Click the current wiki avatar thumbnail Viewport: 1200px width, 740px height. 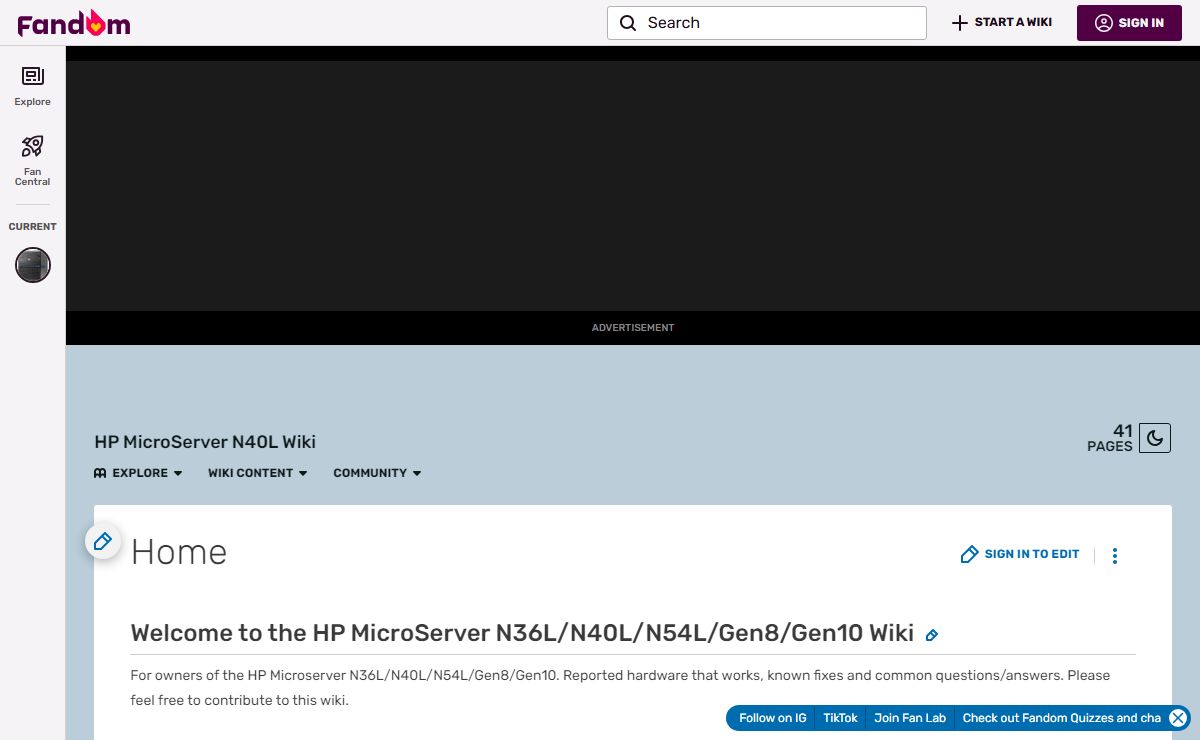click(33, 265)
